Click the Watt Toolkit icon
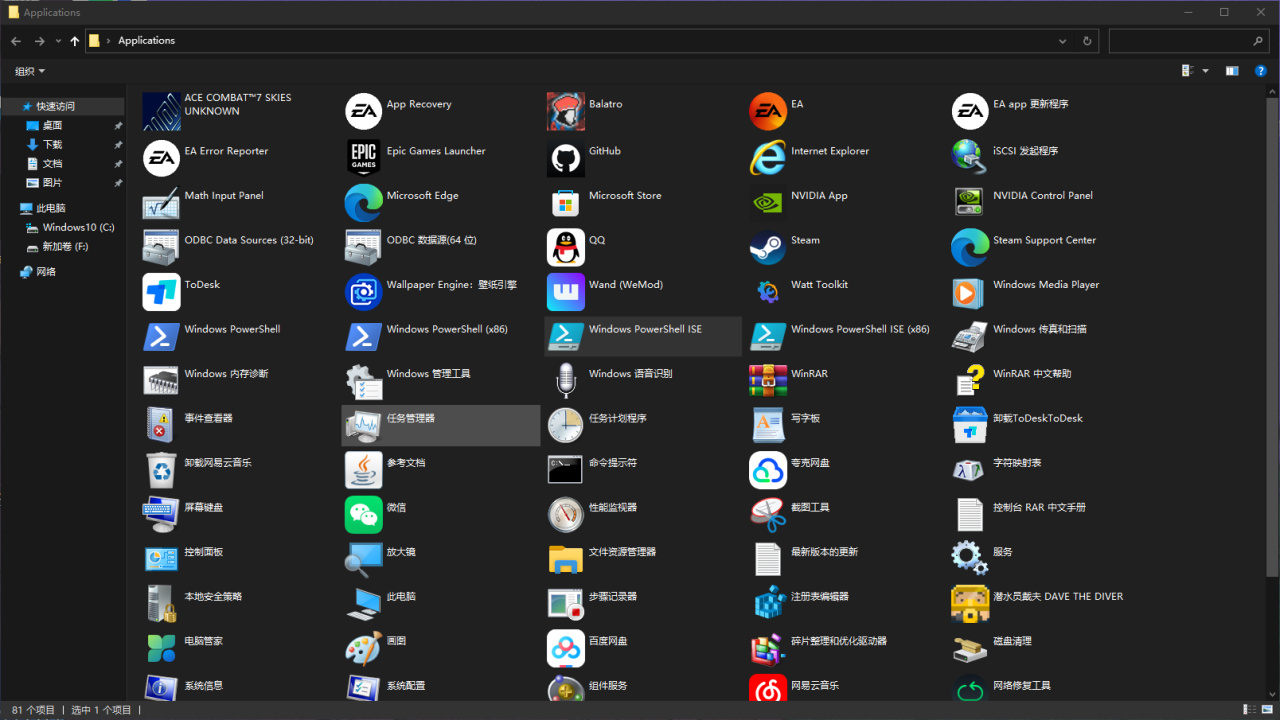This screenshot has width=1280, height=720. pyautogui.click(x=768, y=291)
